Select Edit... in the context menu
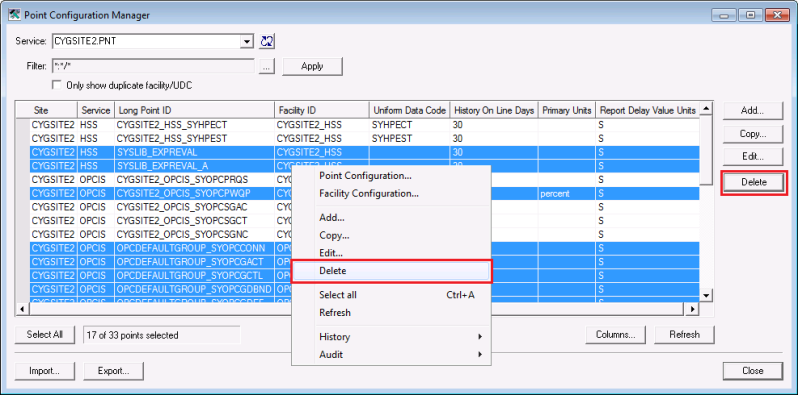The image size is (798, 395). point(391,253)
